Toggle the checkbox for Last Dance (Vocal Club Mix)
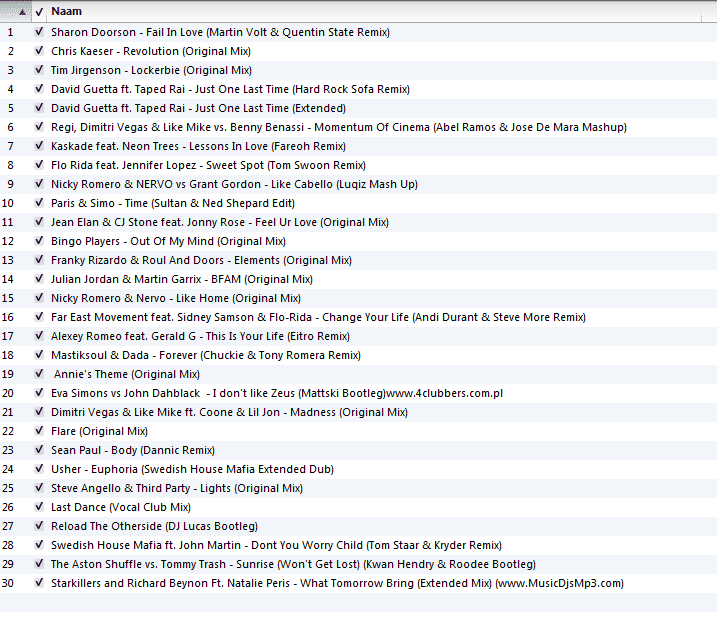The width and height of the screenshot is (717, 619). [38, 507]
